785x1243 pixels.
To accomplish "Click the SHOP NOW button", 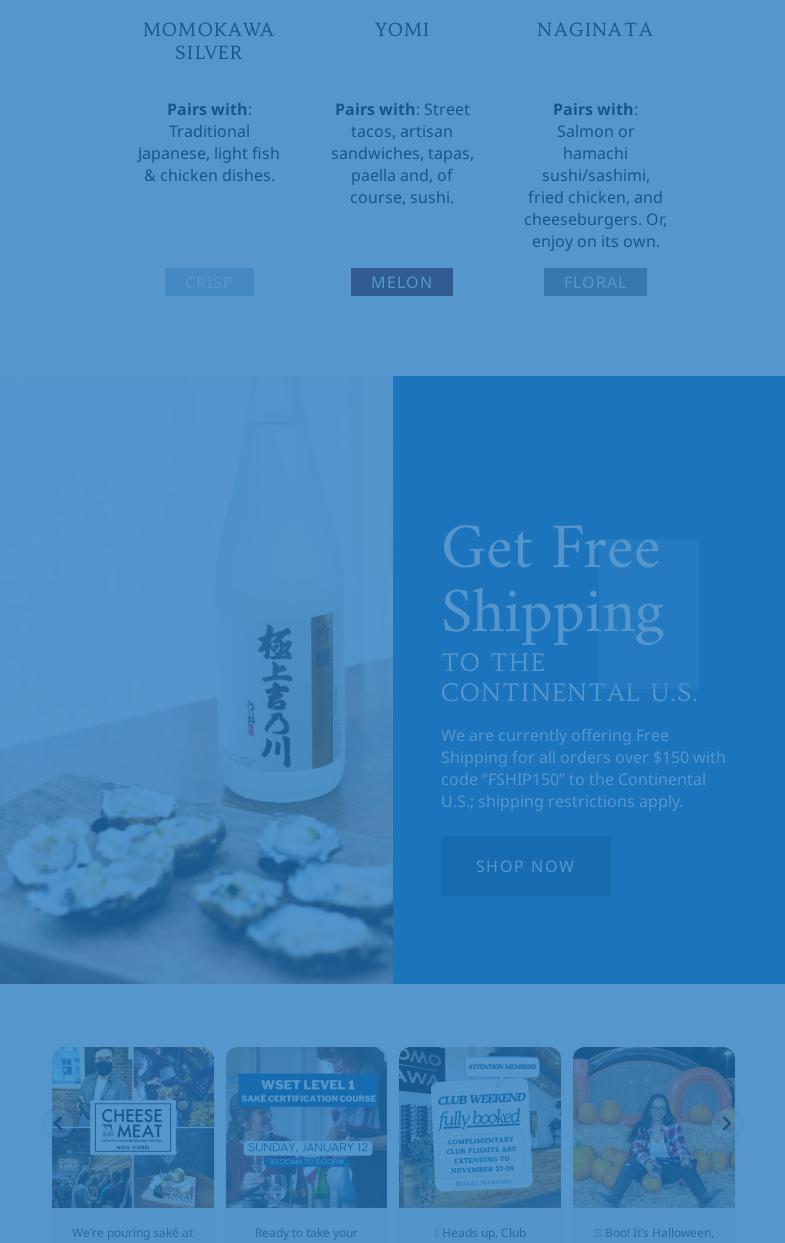I will click(x=526, y=866).
